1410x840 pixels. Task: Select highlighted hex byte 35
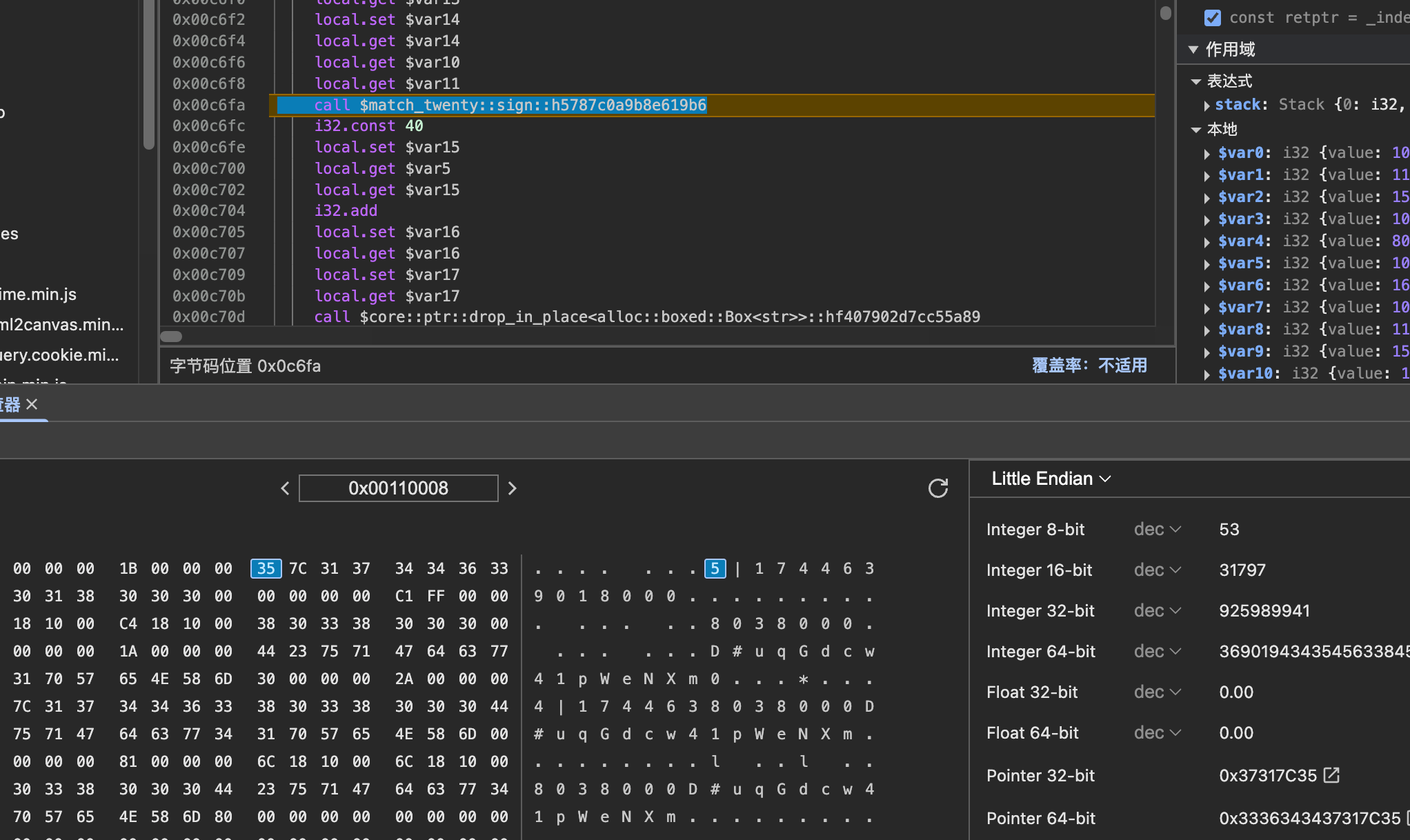click(x=266, y=568)
